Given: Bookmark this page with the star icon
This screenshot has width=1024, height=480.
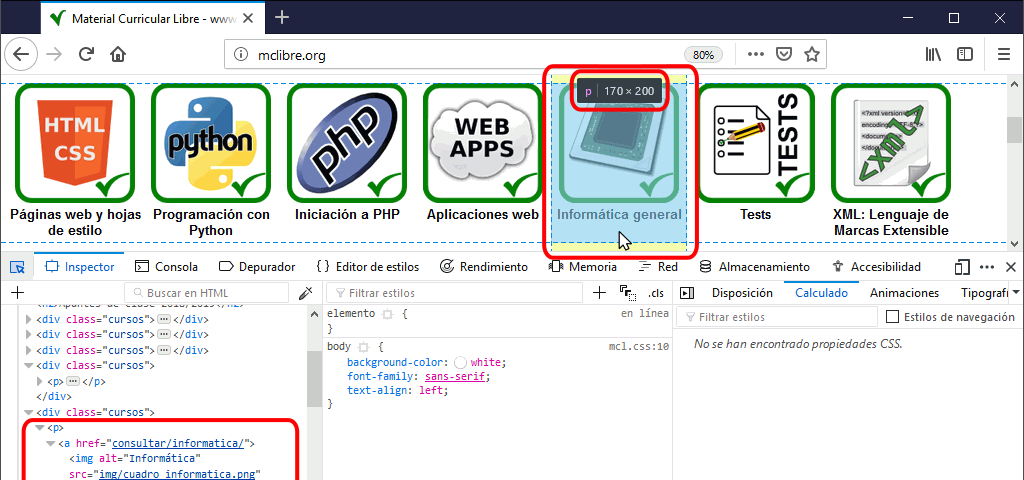Looking at the screenshot, I should tap(812, 55).
